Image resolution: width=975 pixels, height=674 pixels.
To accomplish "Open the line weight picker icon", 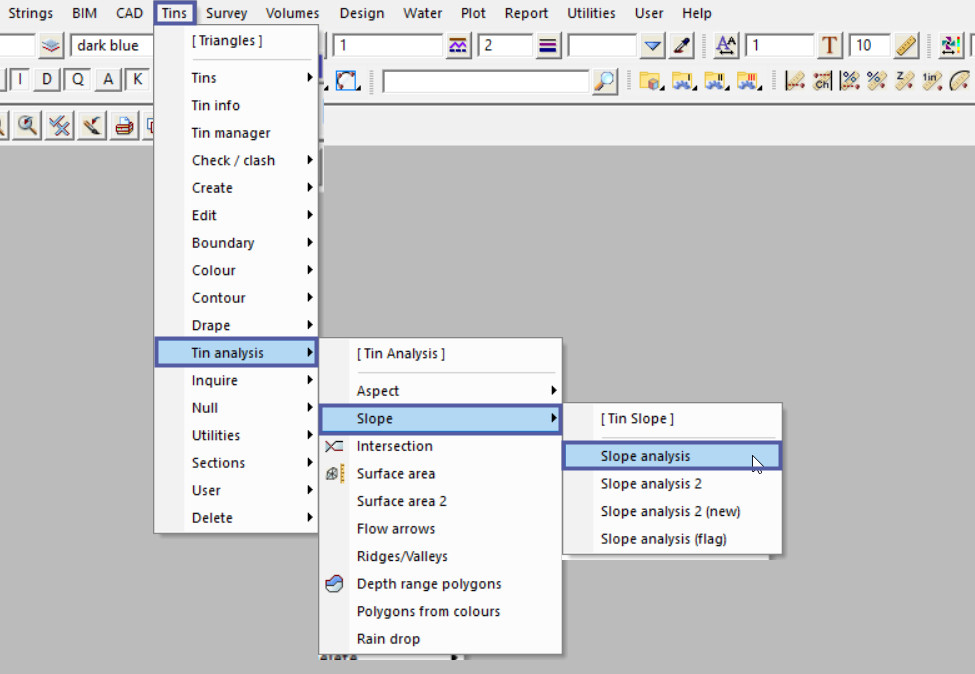I will point(547,46).
